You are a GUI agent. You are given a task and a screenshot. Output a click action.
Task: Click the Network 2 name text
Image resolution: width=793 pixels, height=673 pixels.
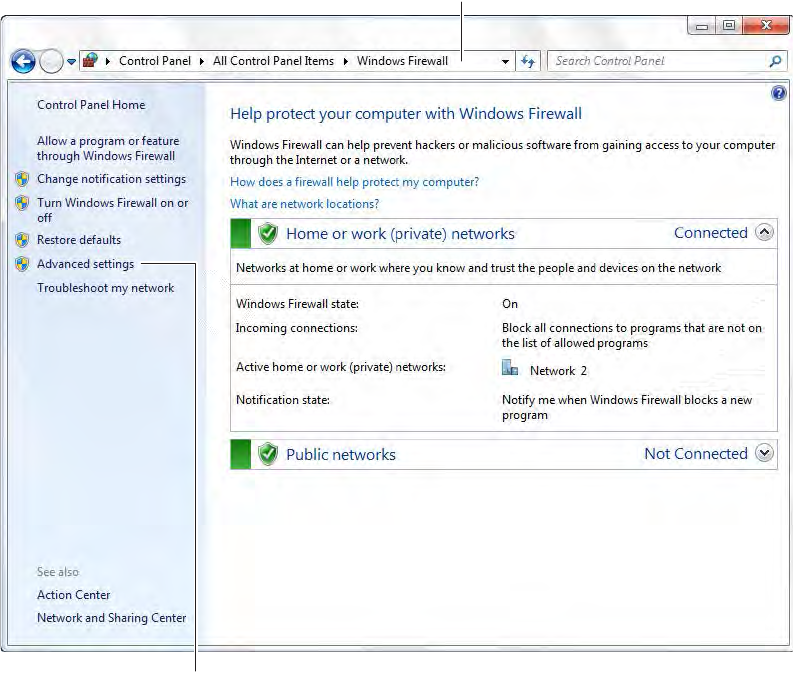tap(558, 371)
